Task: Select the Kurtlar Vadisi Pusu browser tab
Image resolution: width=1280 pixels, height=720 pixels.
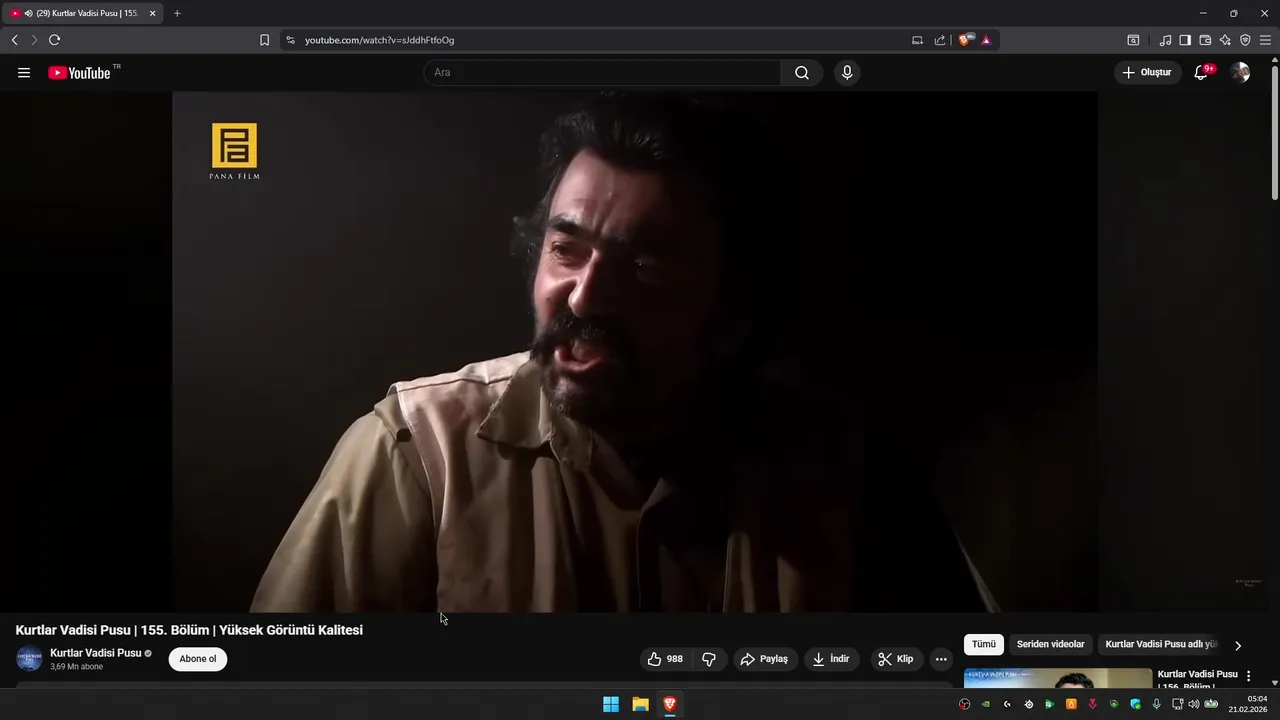Action: [x=82, y=13]
